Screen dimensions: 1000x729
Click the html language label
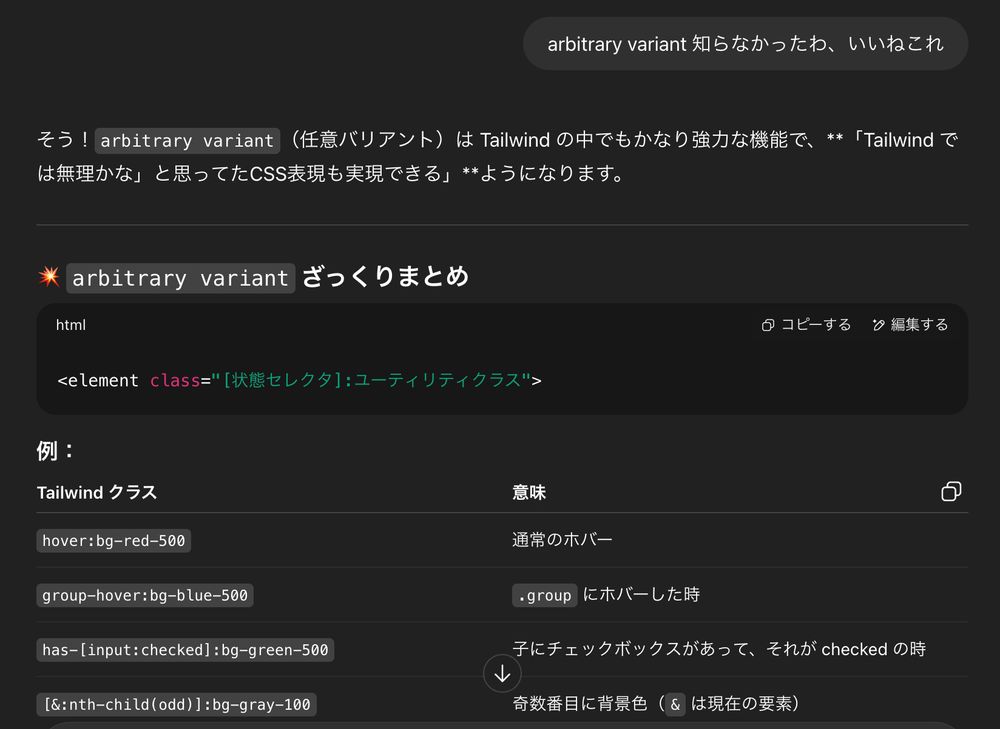[x=71, y=325]
